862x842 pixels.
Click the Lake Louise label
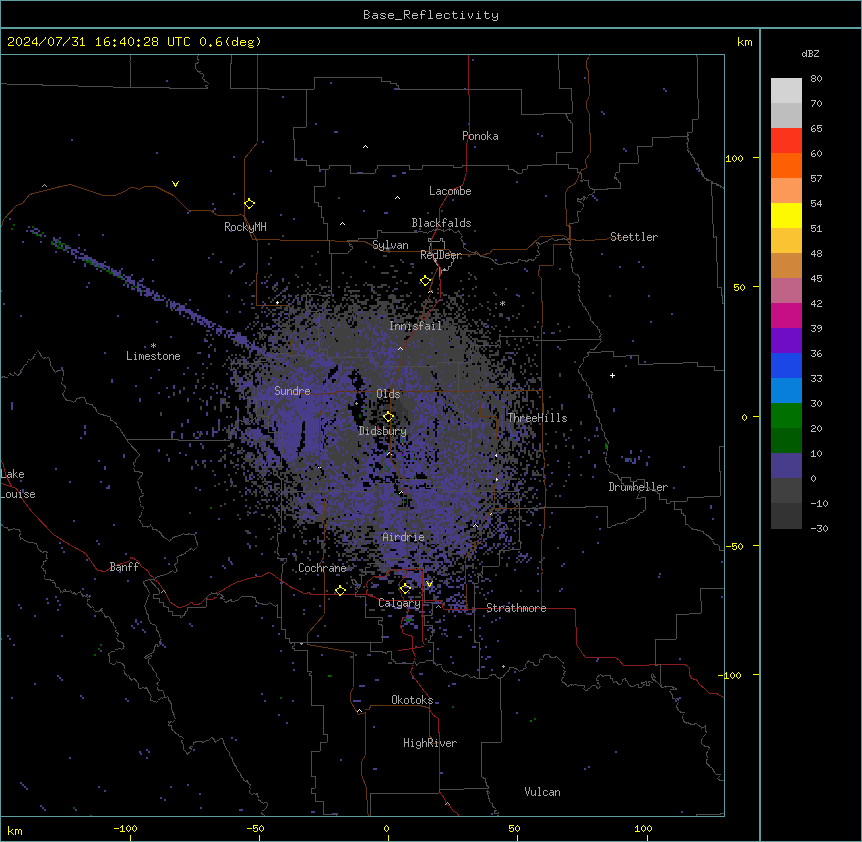point(18,484)
